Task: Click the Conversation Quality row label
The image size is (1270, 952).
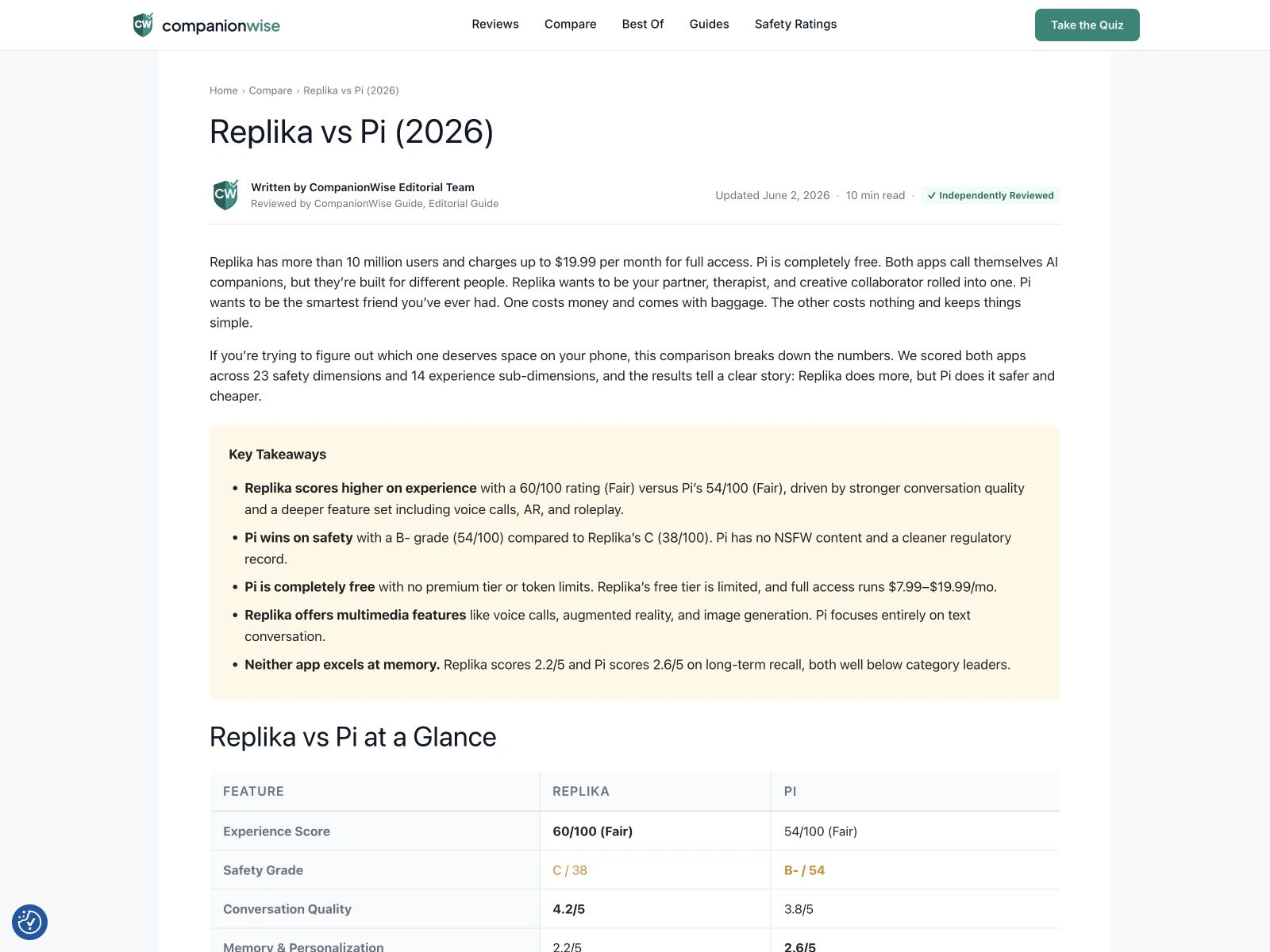Action: tap(287, 909)
